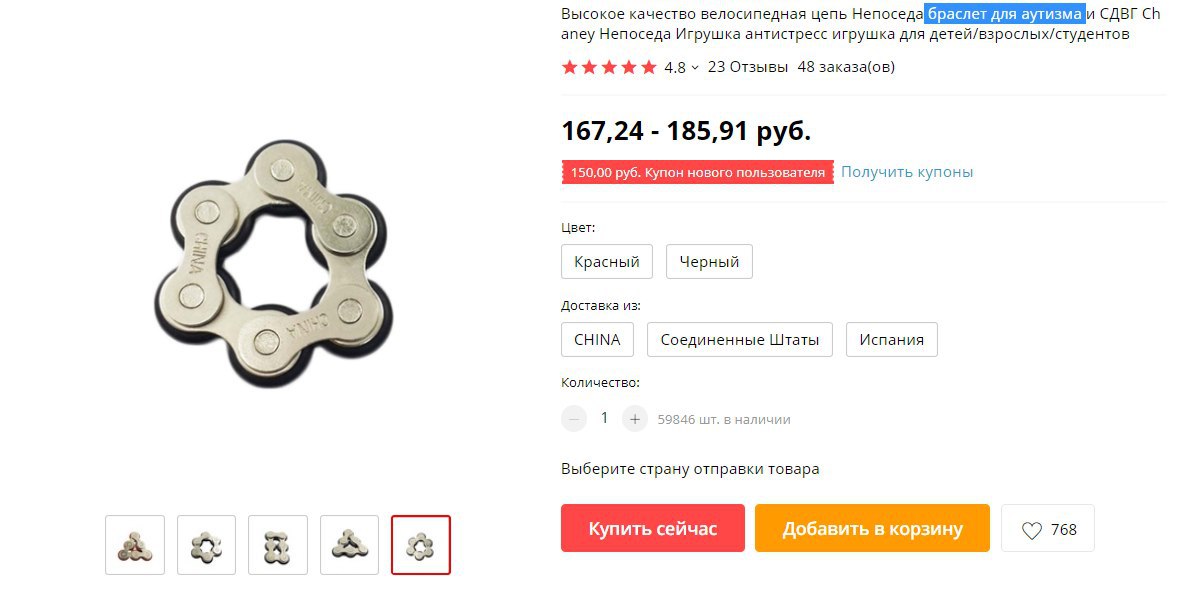Choose CHINA as shipping origin
Image resolution: width=1179 pixels, height=615 pixels.
click(x=597, y=339)
